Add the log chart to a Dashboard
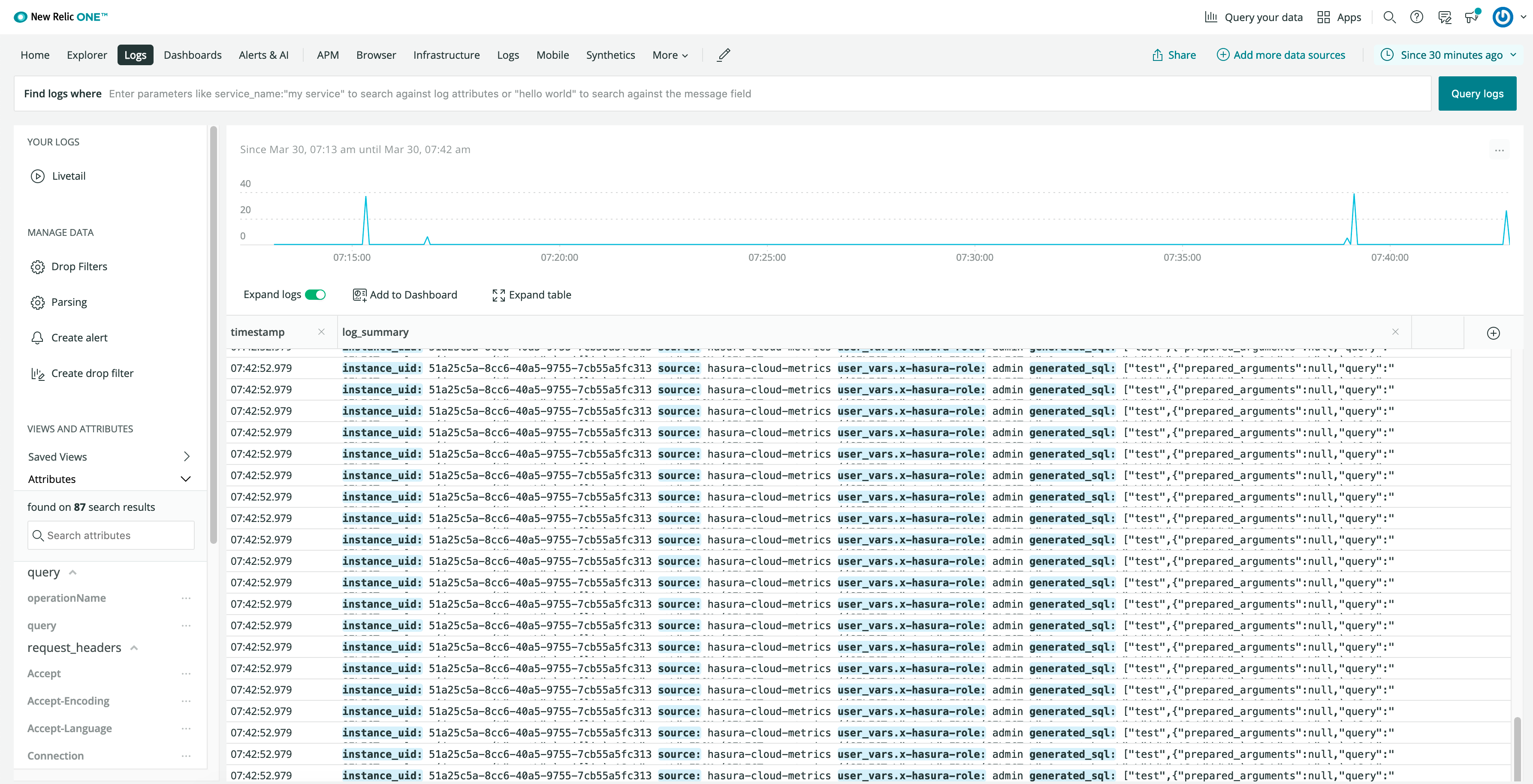The width and height of the screenshot is (1533, 784). pos(404,295)
